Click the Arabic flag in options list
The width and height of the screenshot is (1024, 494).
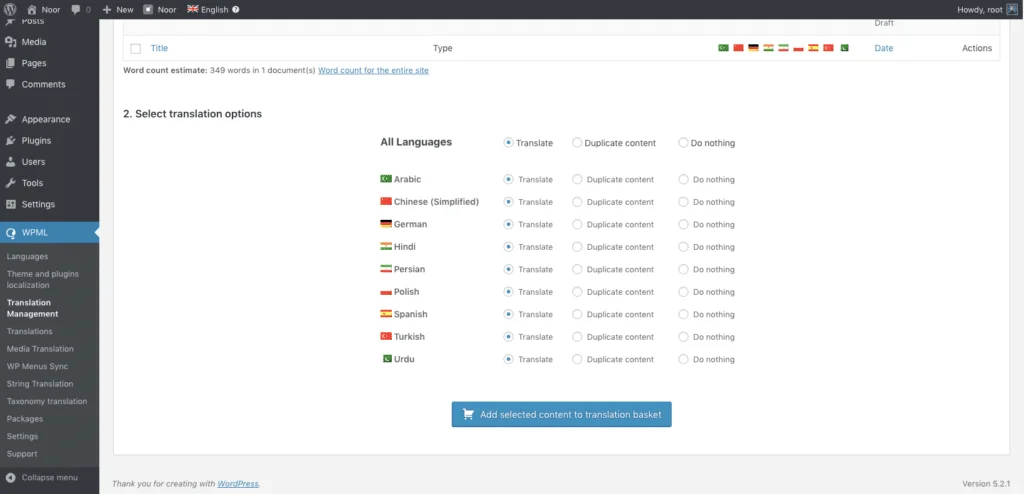point(385,178)
